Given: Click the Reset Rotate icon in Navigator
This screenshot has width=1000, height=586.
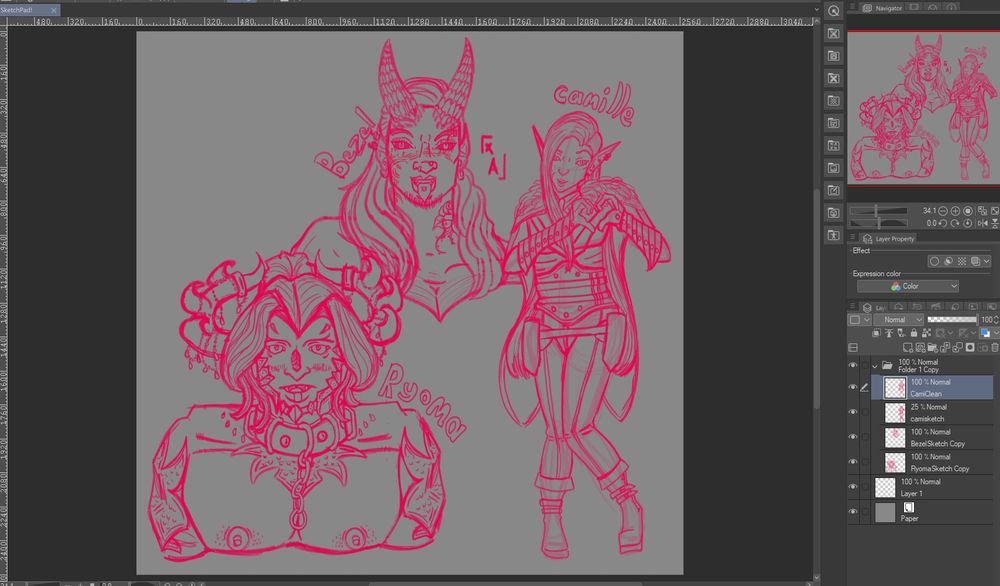Looking at the screenshot, I should pyautogui.click(x=967, y=222).
